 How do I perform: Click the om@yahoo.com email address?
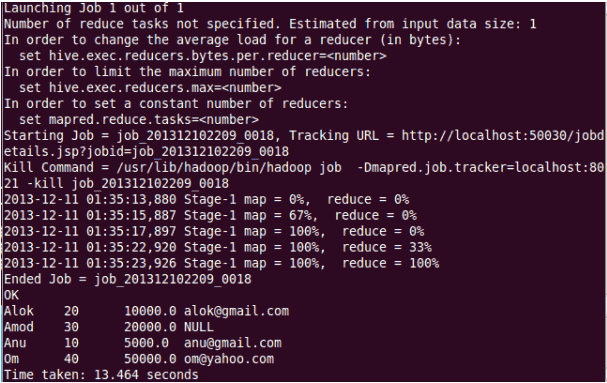pos(229,359)
